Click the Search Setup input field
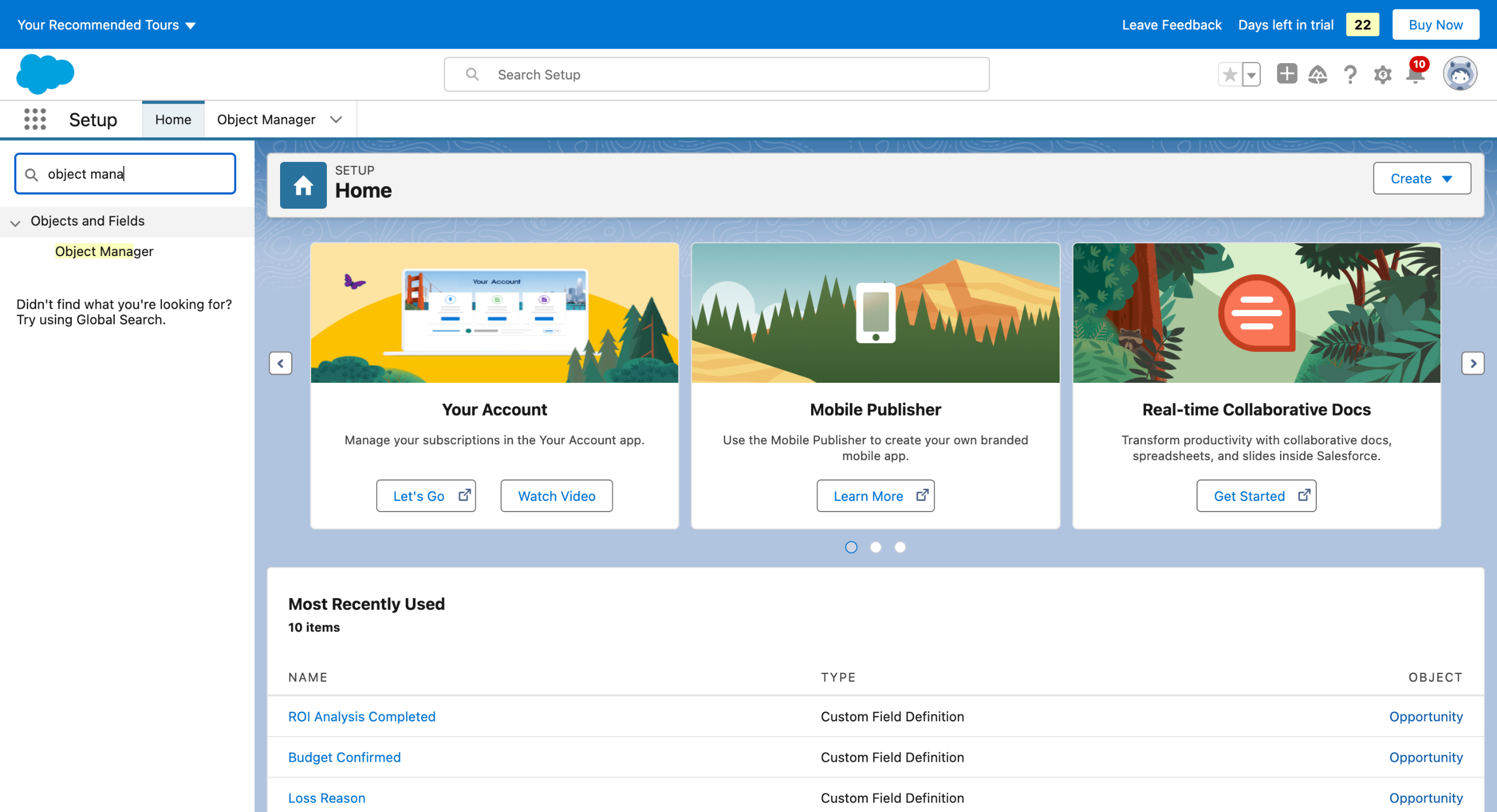The image size is (1497, 812). pyautogui.click(x=716, y=74)
